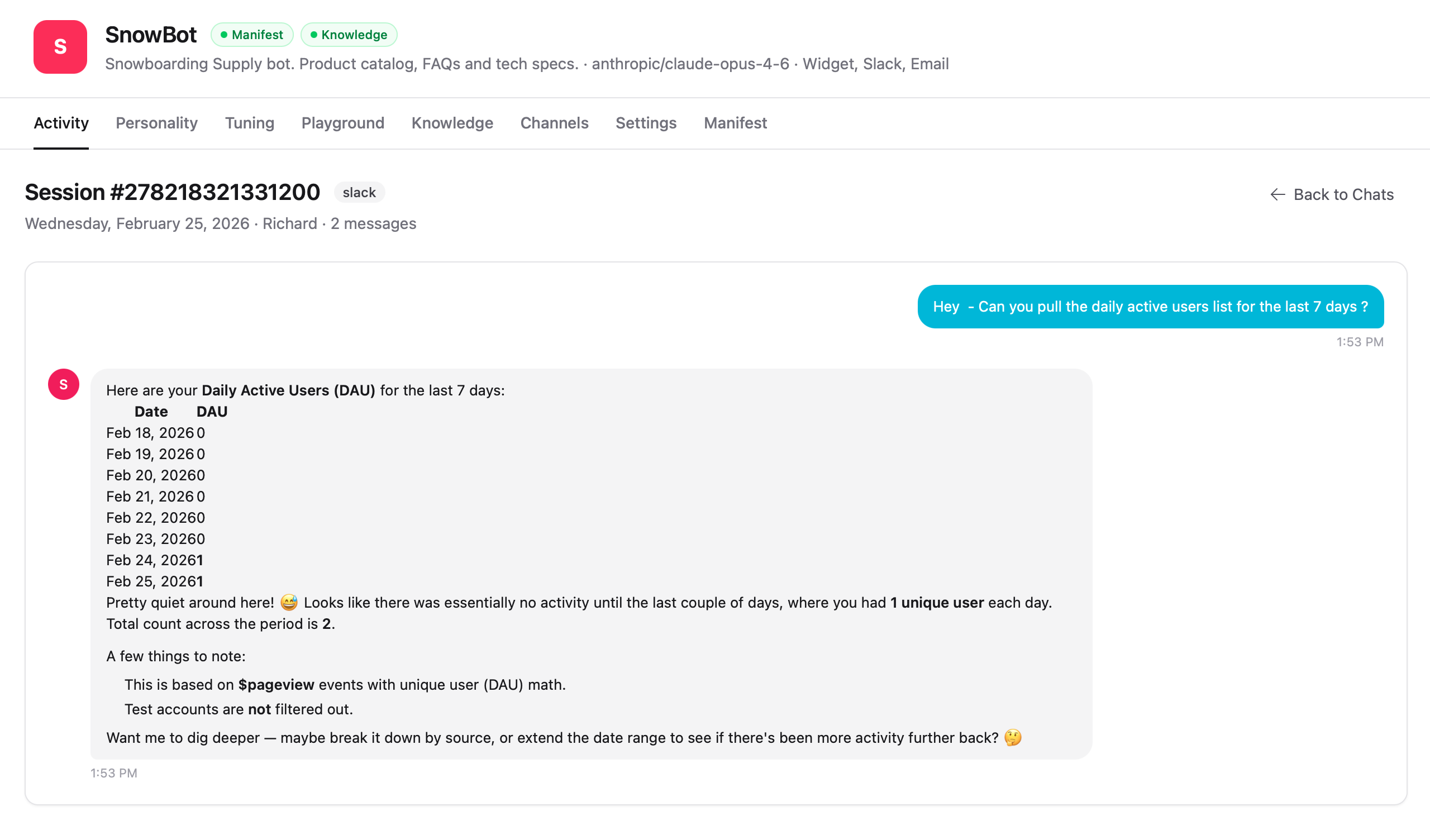Screen dimensions: 1430x840
Task: View the Manifest tab
Action: click(x=736, y=123)
